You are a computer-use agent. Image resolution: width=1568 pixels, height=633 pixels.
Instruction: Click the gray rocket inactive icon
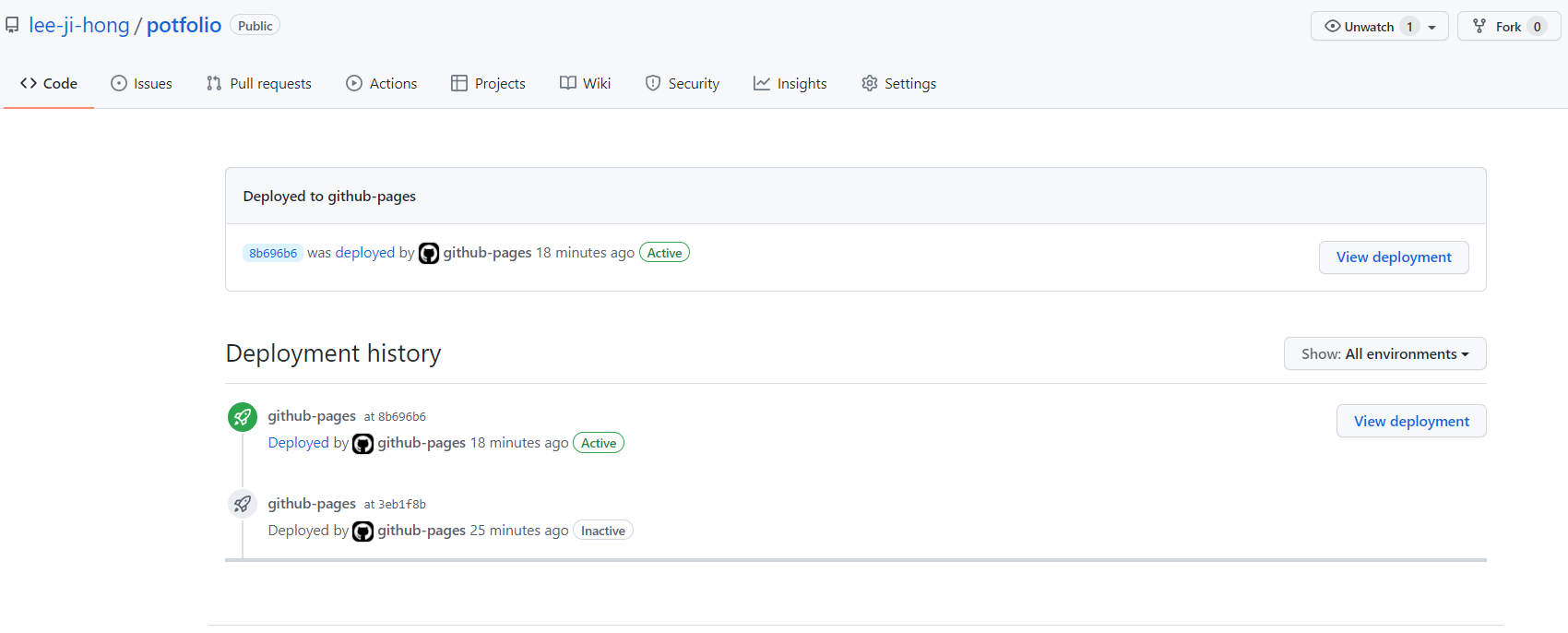click(x=243, y=504)
